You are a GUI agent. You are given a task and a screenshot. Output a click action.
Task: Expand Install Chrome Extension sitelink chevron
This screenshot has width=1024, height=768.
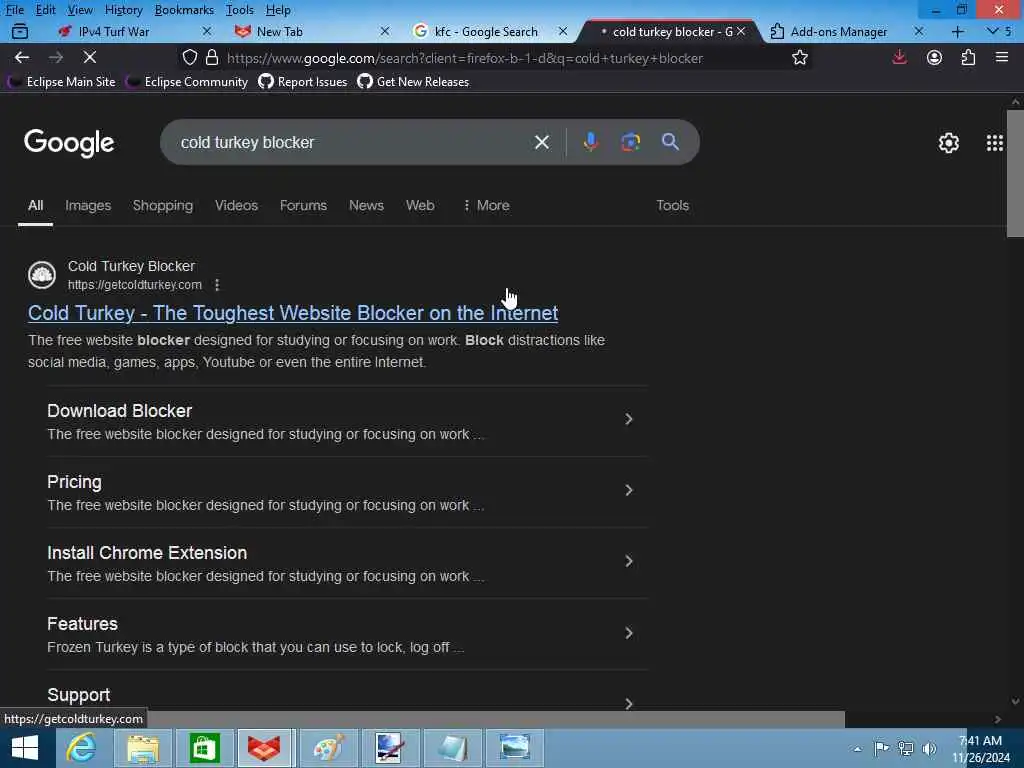tap(628, 561)
